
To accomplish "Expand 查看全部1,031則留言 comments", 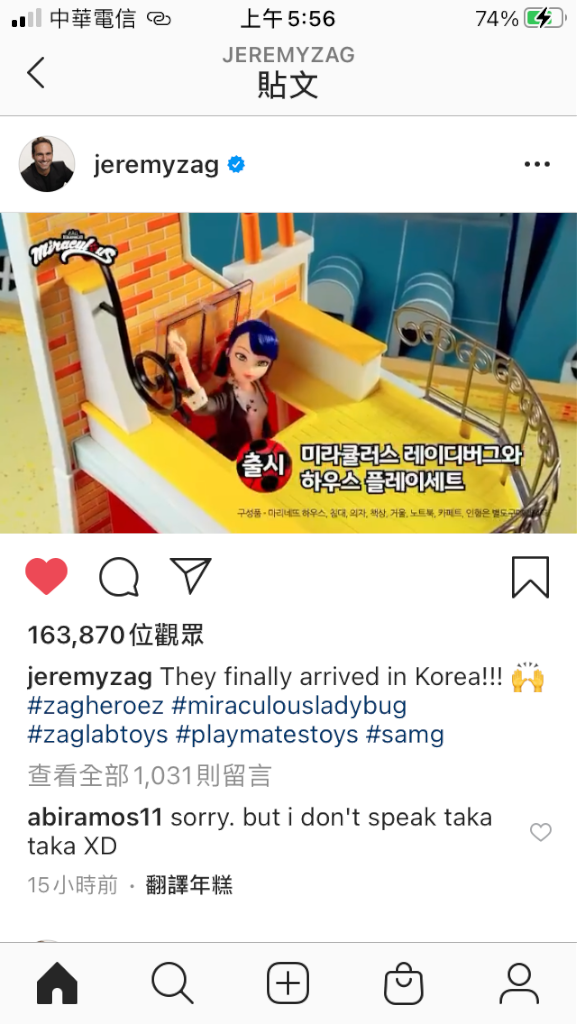I will coord(149,775).
